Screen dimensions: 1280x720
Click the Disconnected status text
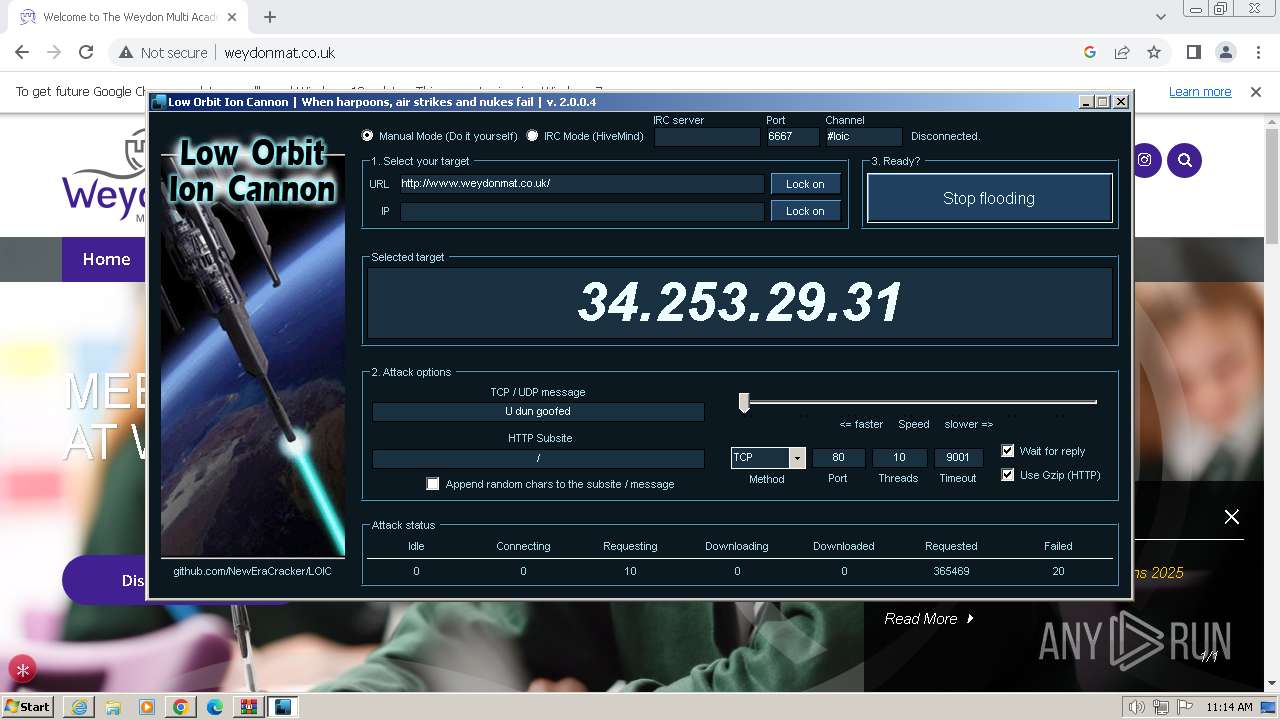945,136
